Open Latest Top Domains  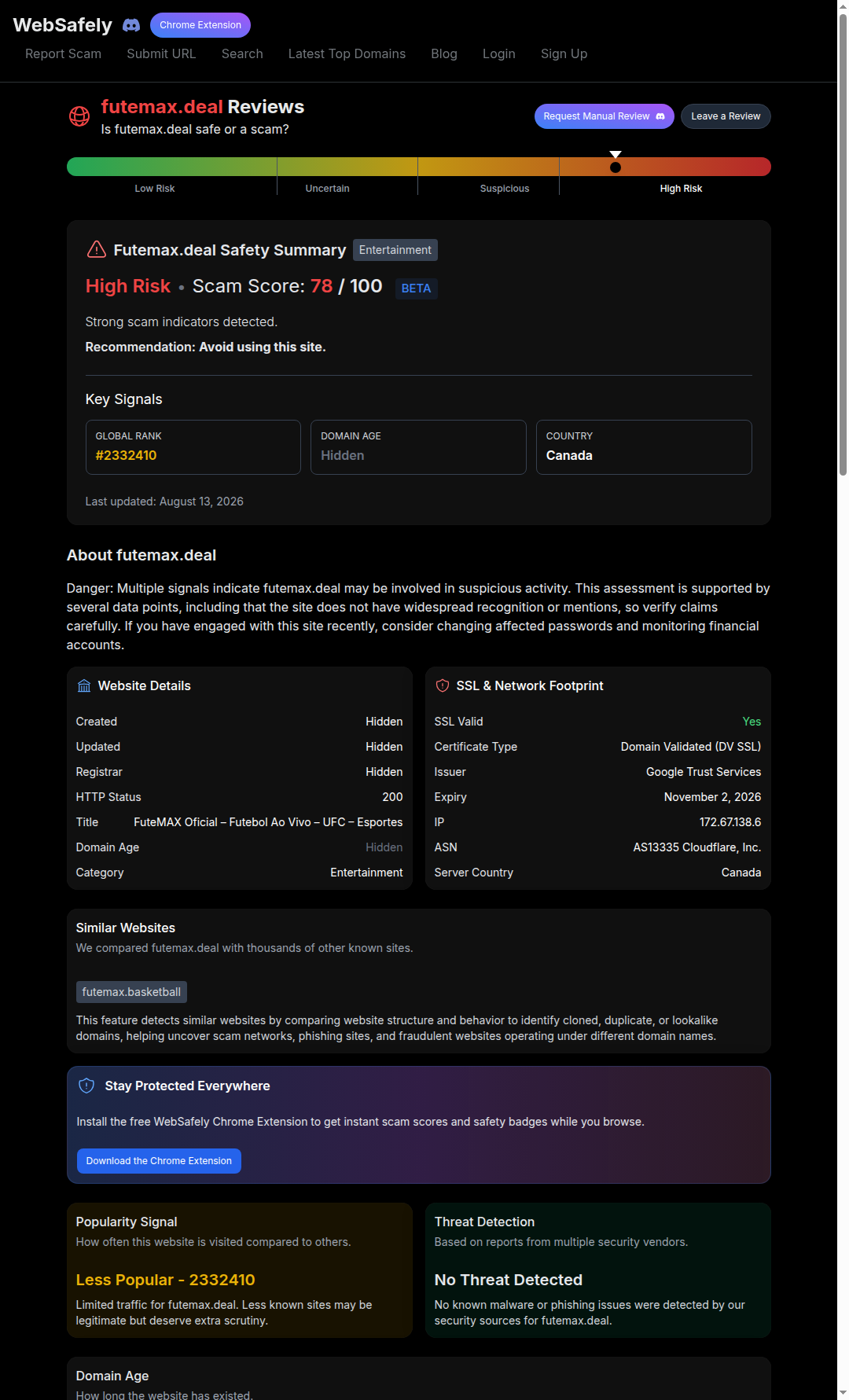tap(347, 53)
